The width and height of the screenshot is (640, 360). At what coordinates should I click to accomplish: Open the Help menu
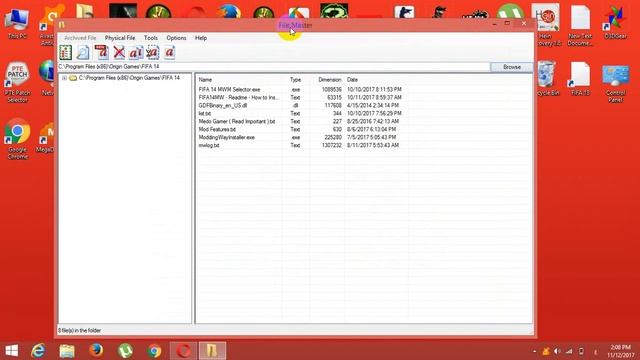201,38
